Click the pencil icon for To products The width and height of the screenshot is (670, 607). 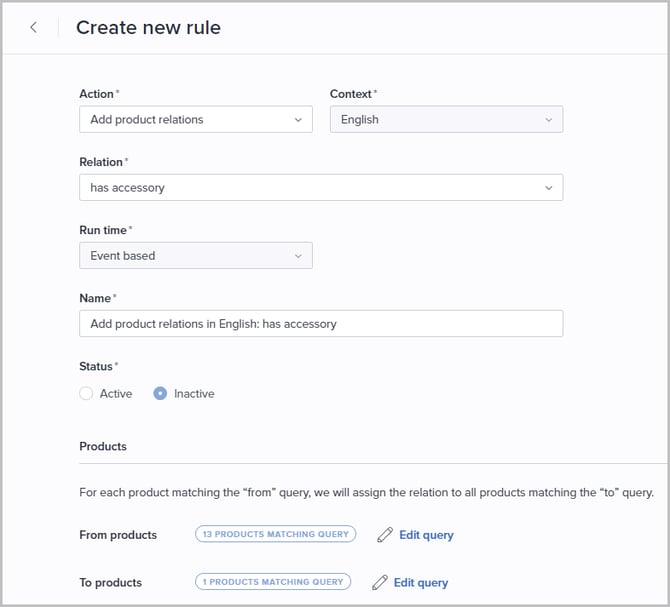tap(379, 582)
